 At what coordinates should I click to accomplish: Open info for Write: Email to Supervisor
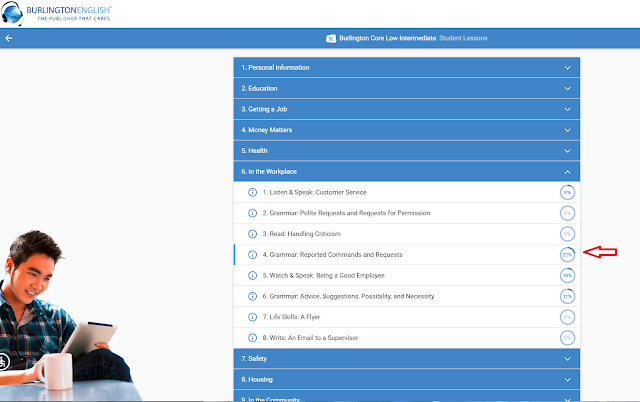click(x=253, y=338)
